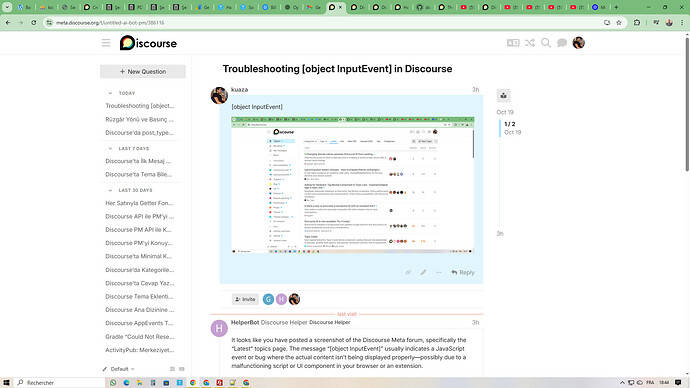
Task: Open the chat speech bubble icon
Action: pyautogui.click(x=562, y=43)
